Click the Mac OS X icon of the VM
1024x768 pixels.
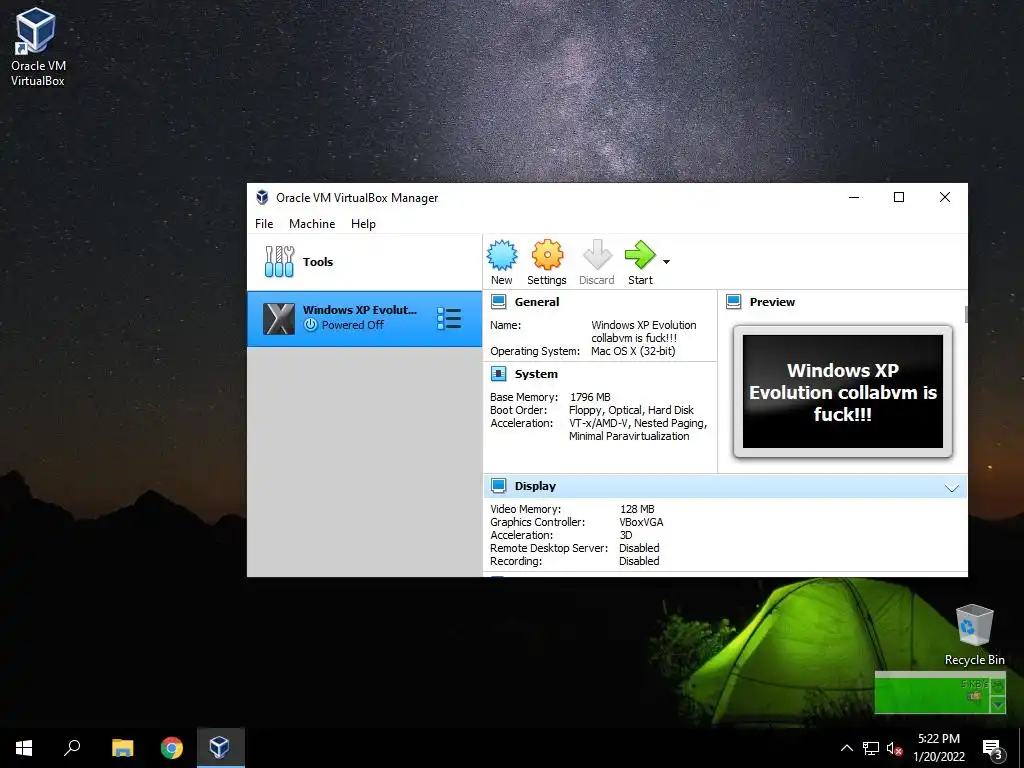[279, 319]
